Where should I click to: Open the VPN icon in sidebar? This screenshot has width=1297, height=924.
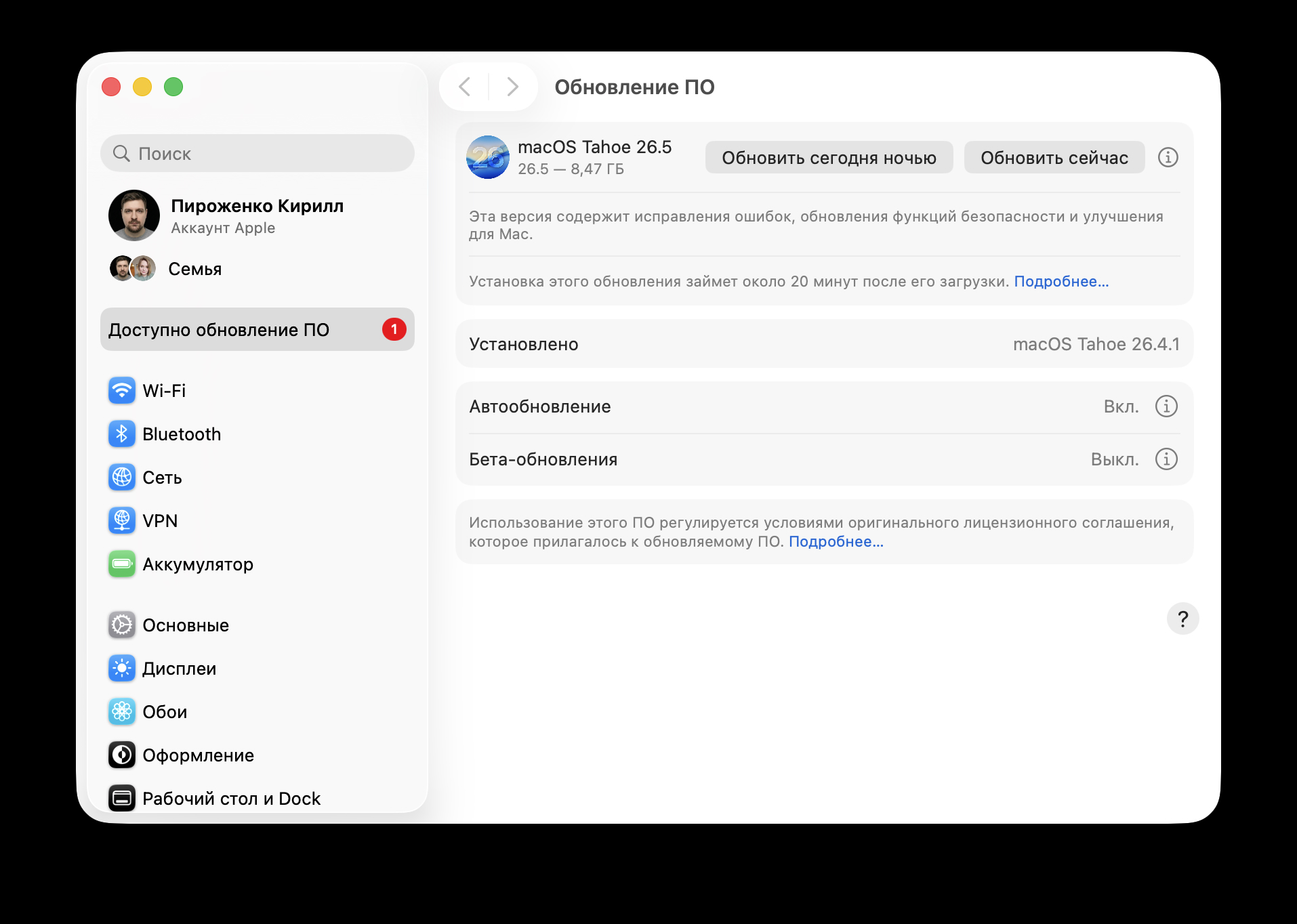[122, 521]
